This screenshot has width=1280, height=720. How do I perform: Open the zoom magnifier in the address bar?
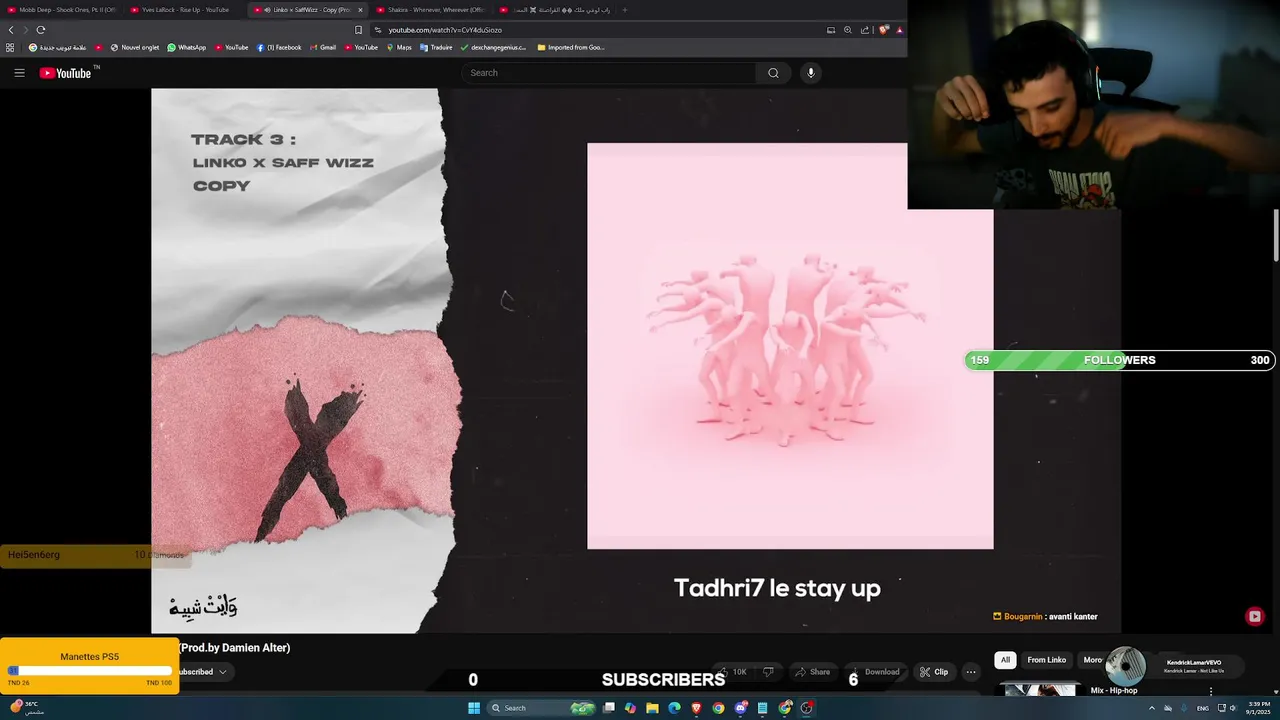click(848, 30)
